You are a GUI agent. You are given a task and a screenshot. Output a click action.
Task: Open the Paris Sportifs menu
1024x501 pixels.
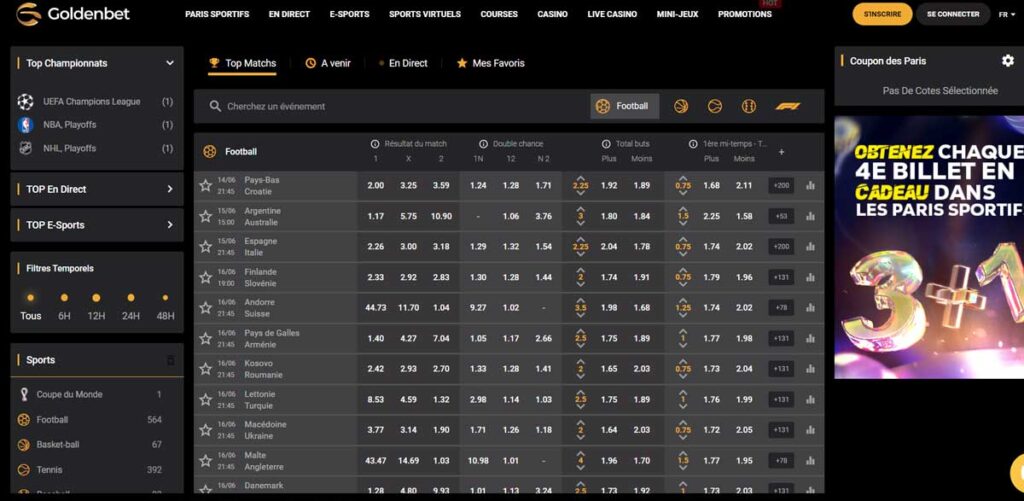[217, 14]
